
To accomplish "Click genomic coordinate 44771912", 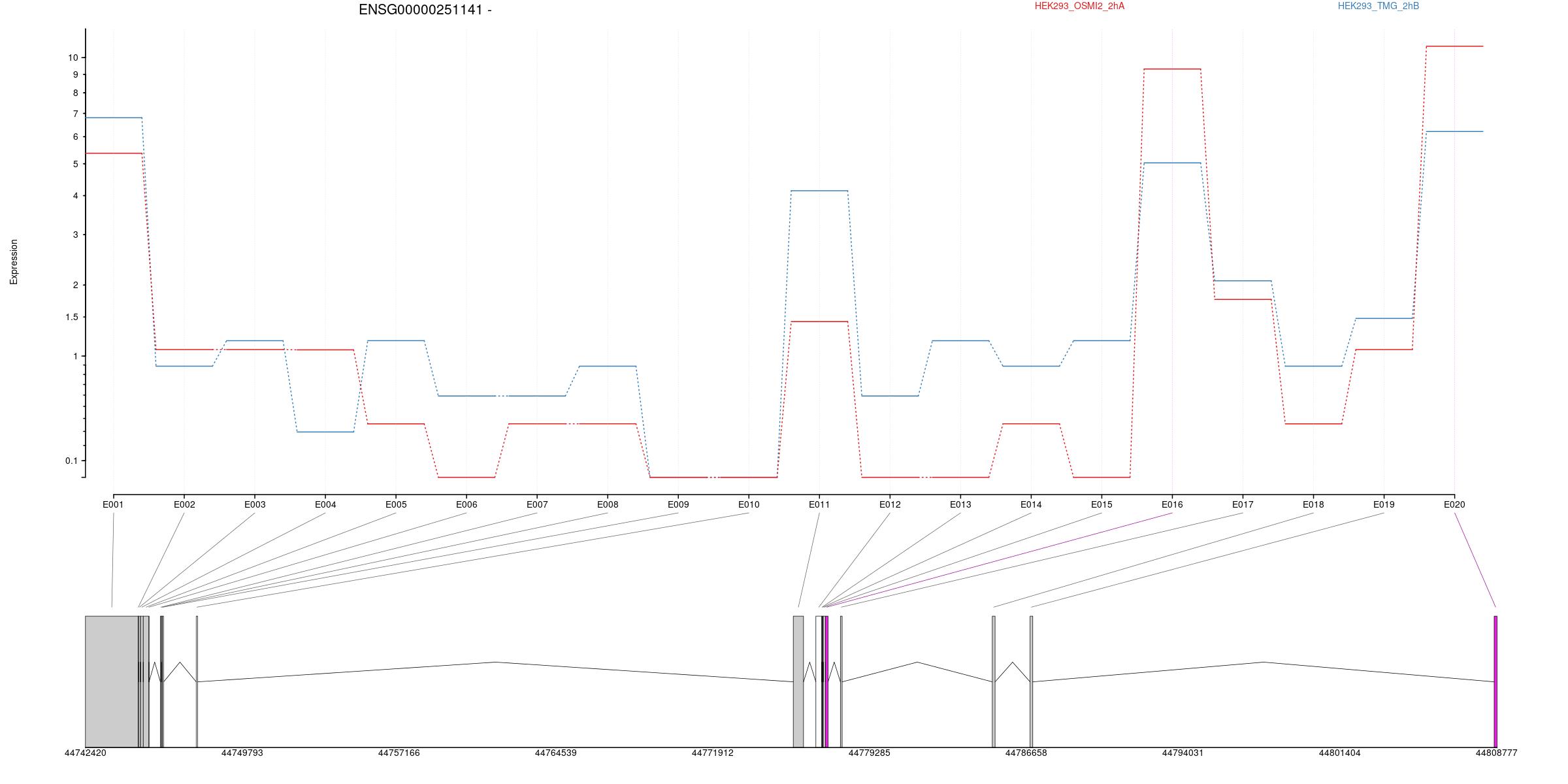I will click(712, 753).
